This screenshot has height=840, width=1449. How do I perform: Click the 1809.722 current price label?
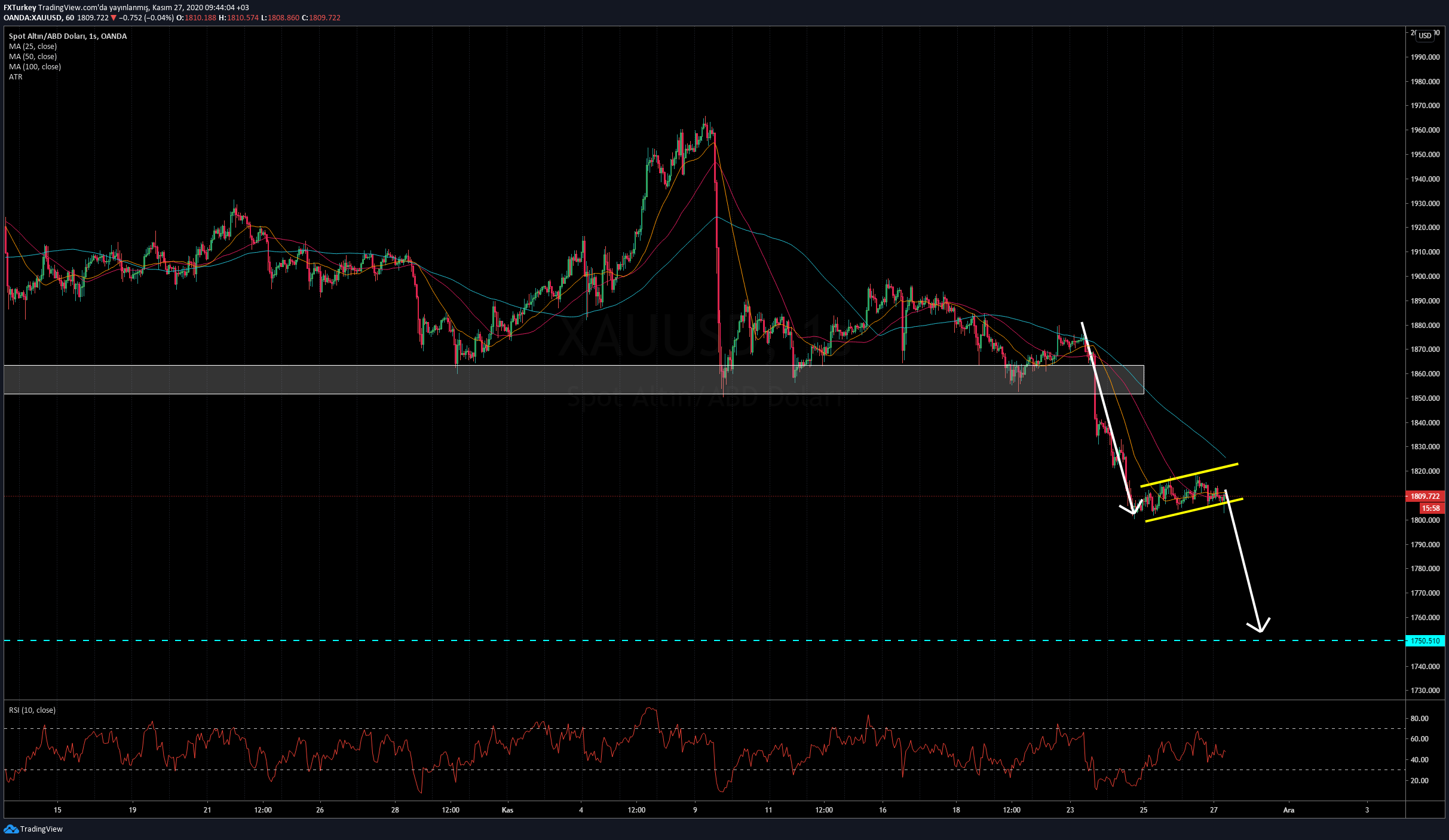coord(1425,496)
